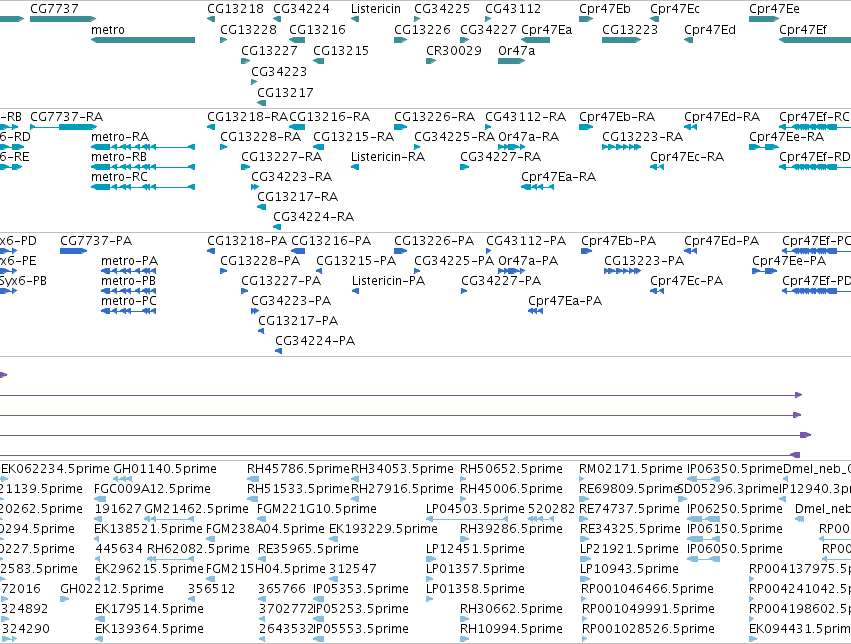Click the Or47a-RA transcript label
The image size is (851, 644).
pos(529,137)
